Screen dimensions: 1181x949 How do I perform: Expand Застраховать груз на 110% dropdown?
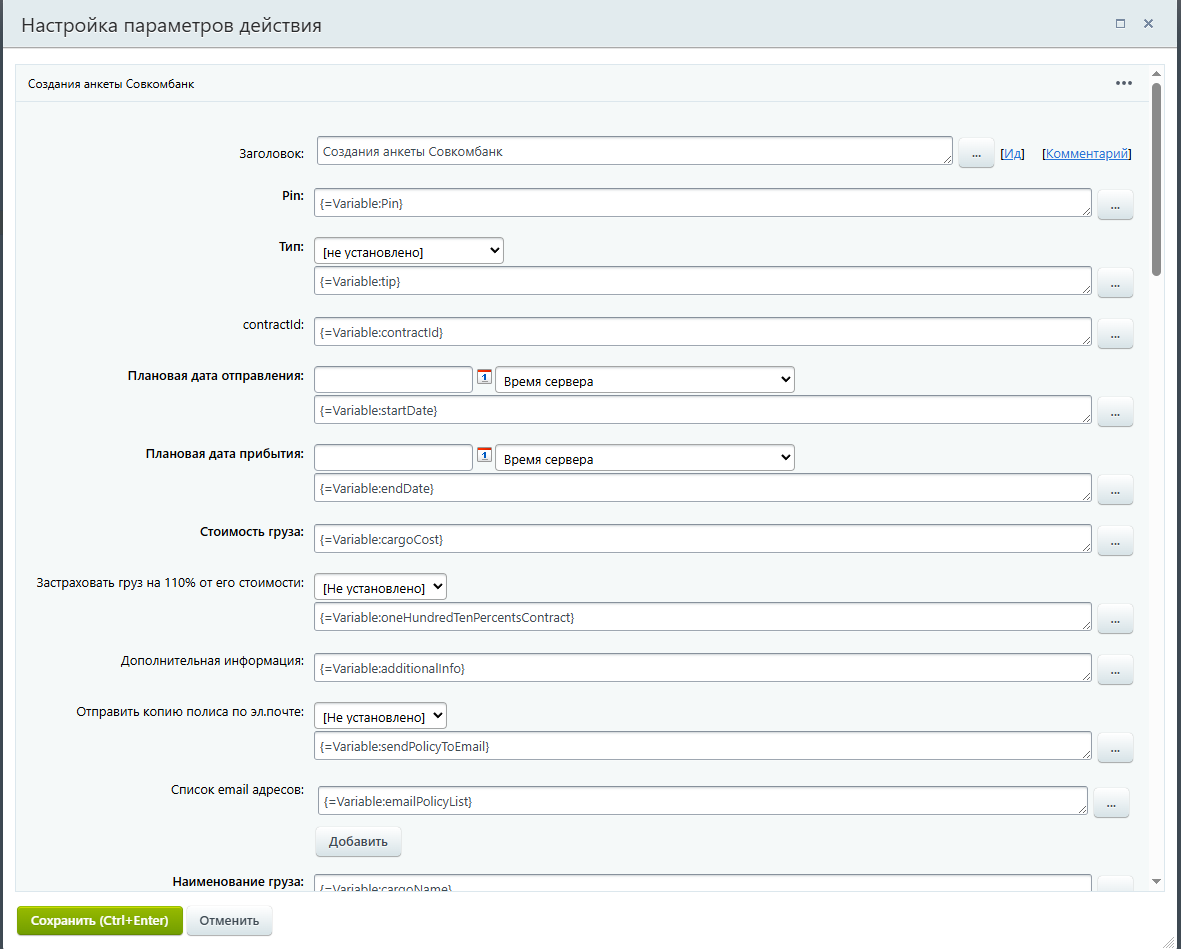tap(380, 587)
